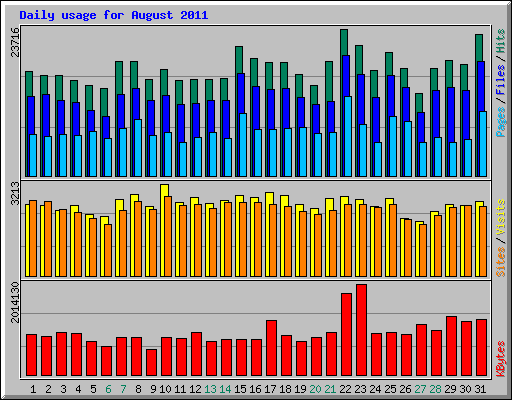512x400 pixels.
Task: Click green weekend day label 27
Action: (420, 389)
